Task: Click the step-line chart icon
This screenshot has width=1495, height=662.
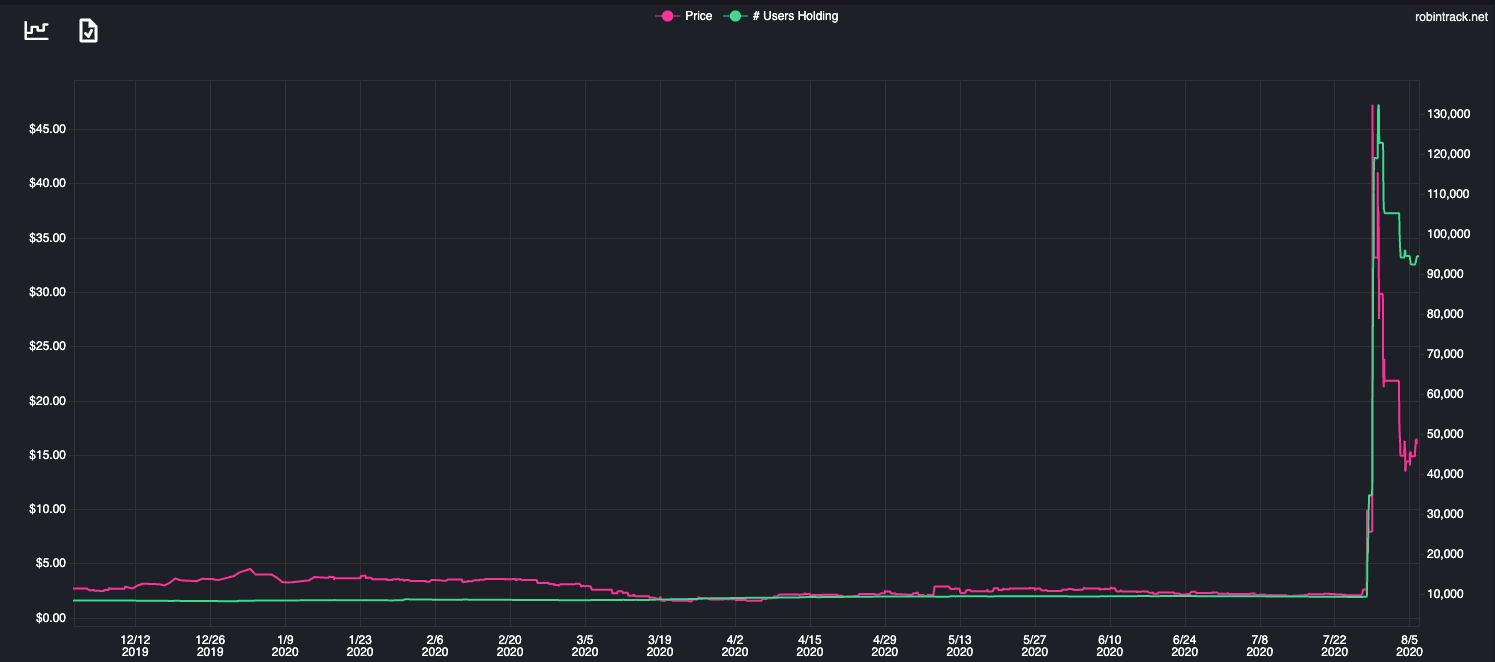Action: click(x=37, y=31)
